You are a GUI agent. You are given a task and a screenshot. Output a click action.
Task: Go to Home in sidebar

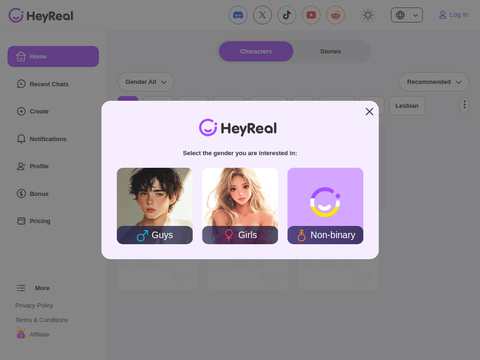pos(53,56)
